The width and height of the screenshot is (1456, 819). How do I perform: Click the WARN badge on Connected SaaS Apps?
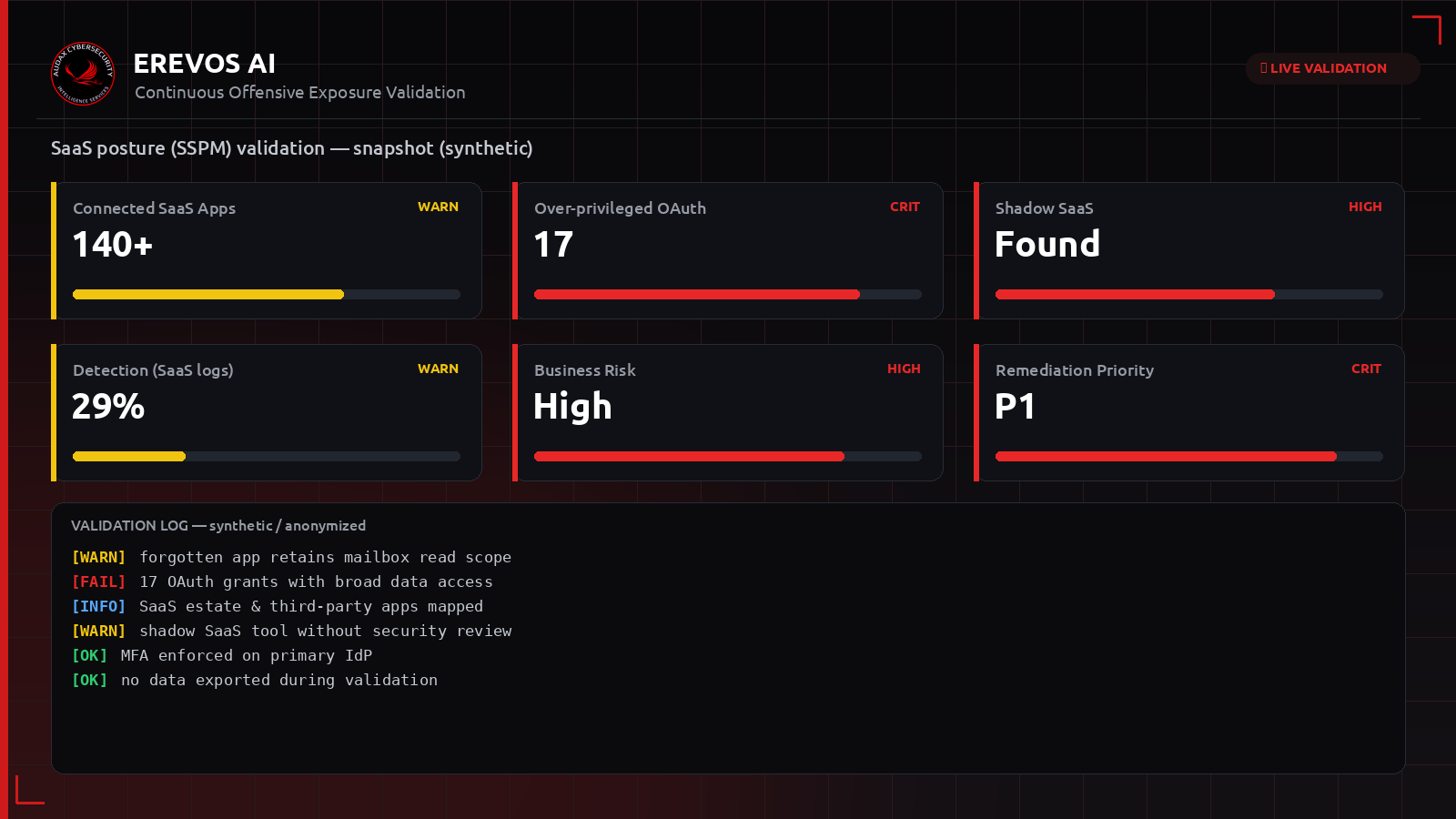tap(438, 207)
